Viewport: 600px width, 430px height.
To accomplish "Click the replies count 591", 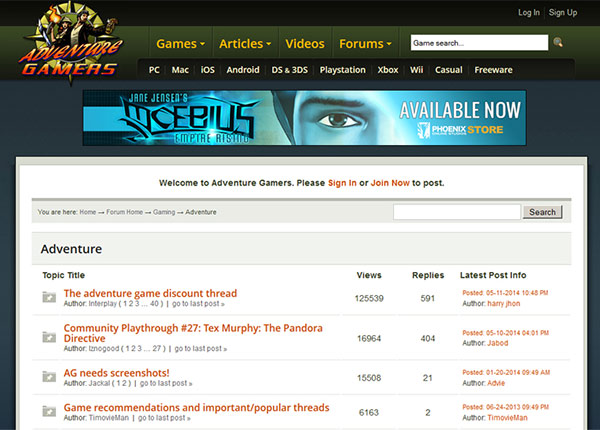I will [427, 298].
